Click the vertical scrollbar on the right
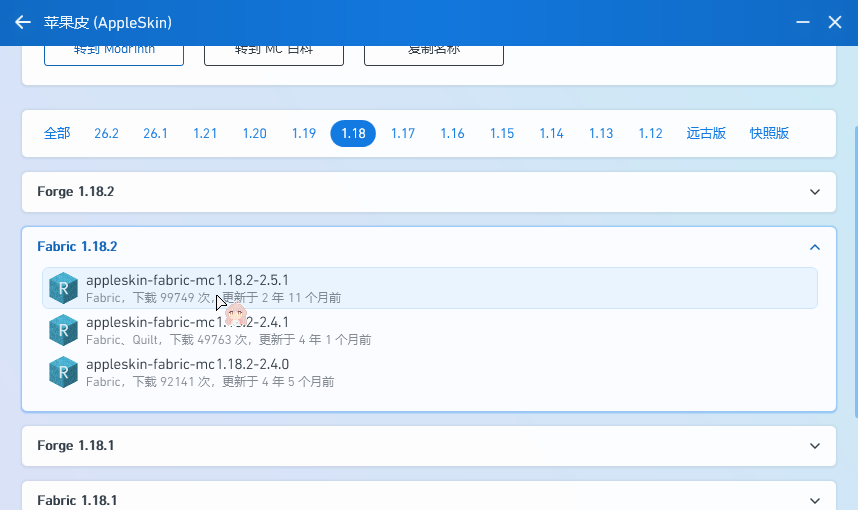Image resolution: width=858 pixels, height=510 pixels. tap(855, 273)
